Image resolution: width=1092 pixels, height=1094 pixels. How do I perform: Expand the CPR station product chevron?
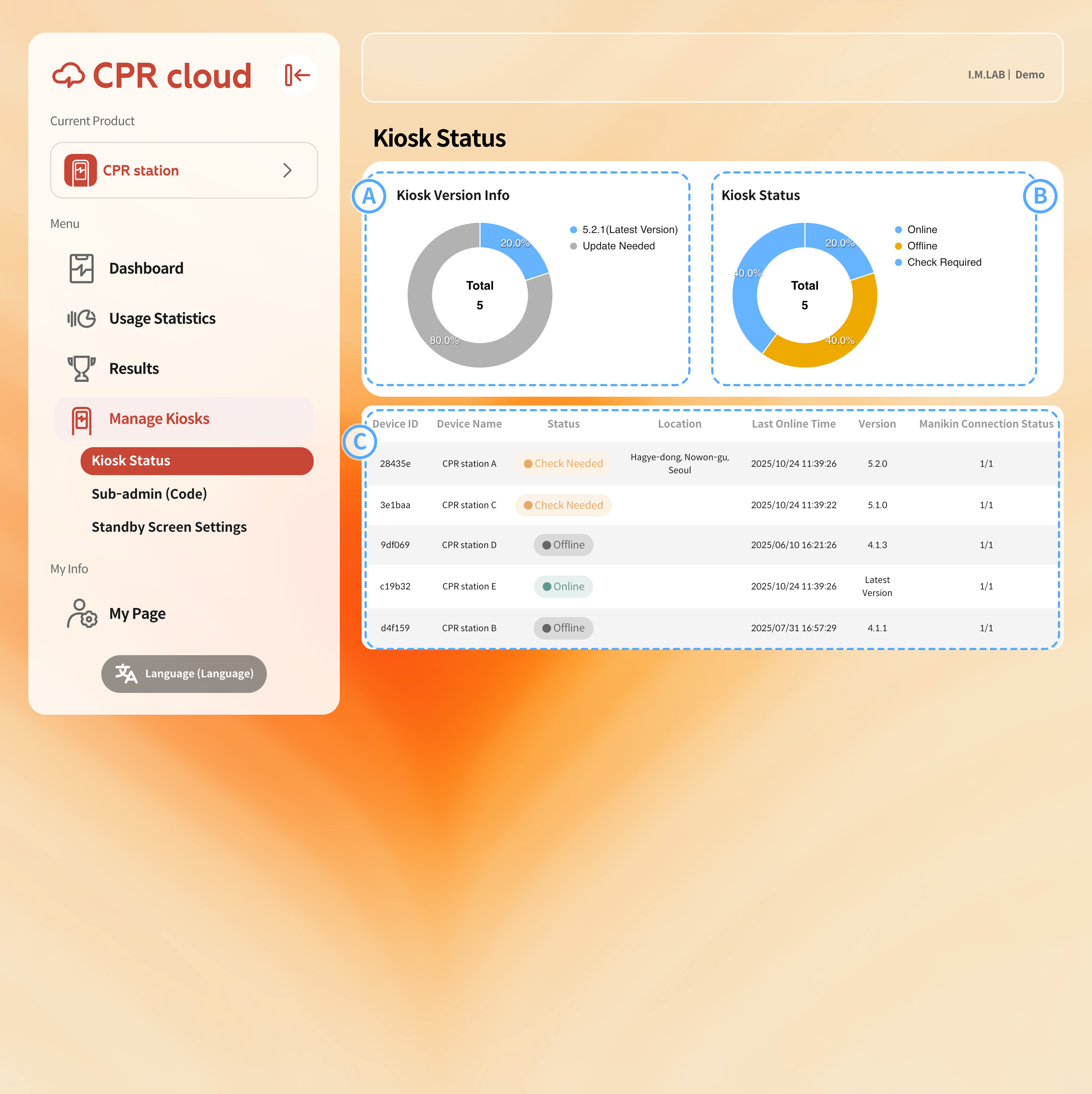[x=287, y=170]
